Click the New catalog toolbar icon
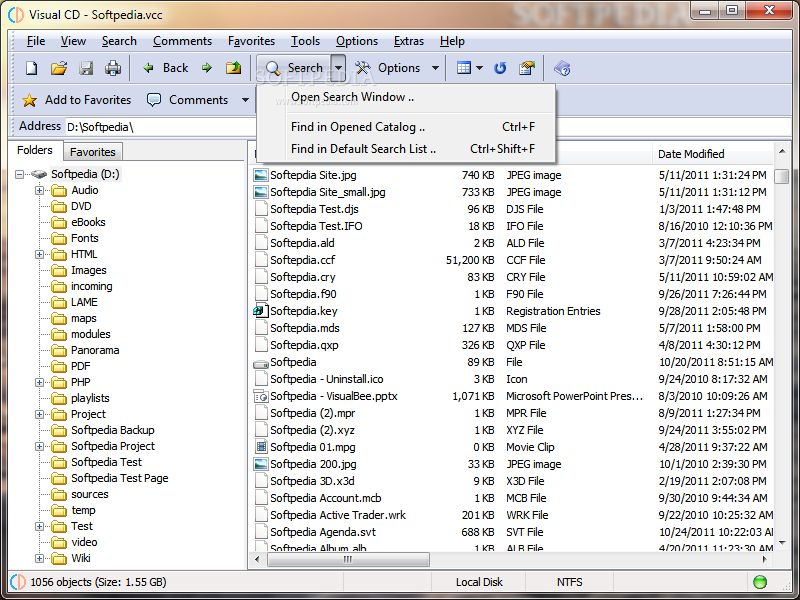800x600 pixels. point(32,68)
